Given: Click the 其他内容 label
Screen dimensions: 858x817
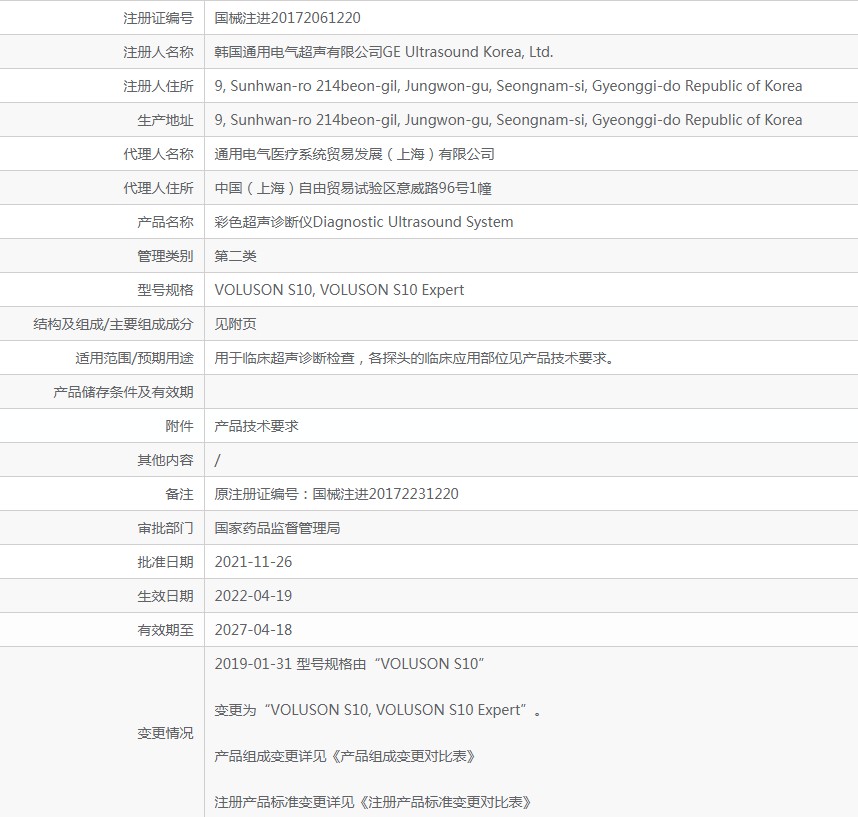Looking at the screenshot, I should 165,460.
